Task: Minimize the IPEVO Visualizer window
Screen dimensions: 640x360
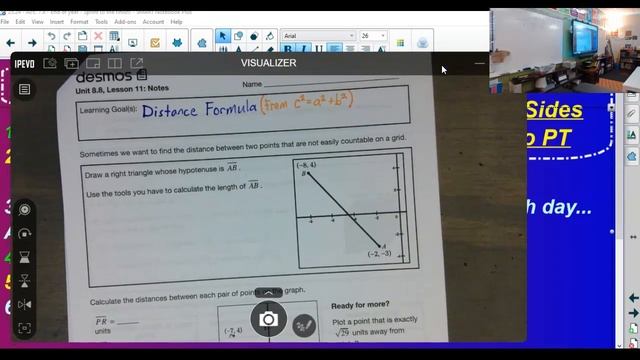Action: 480,63
